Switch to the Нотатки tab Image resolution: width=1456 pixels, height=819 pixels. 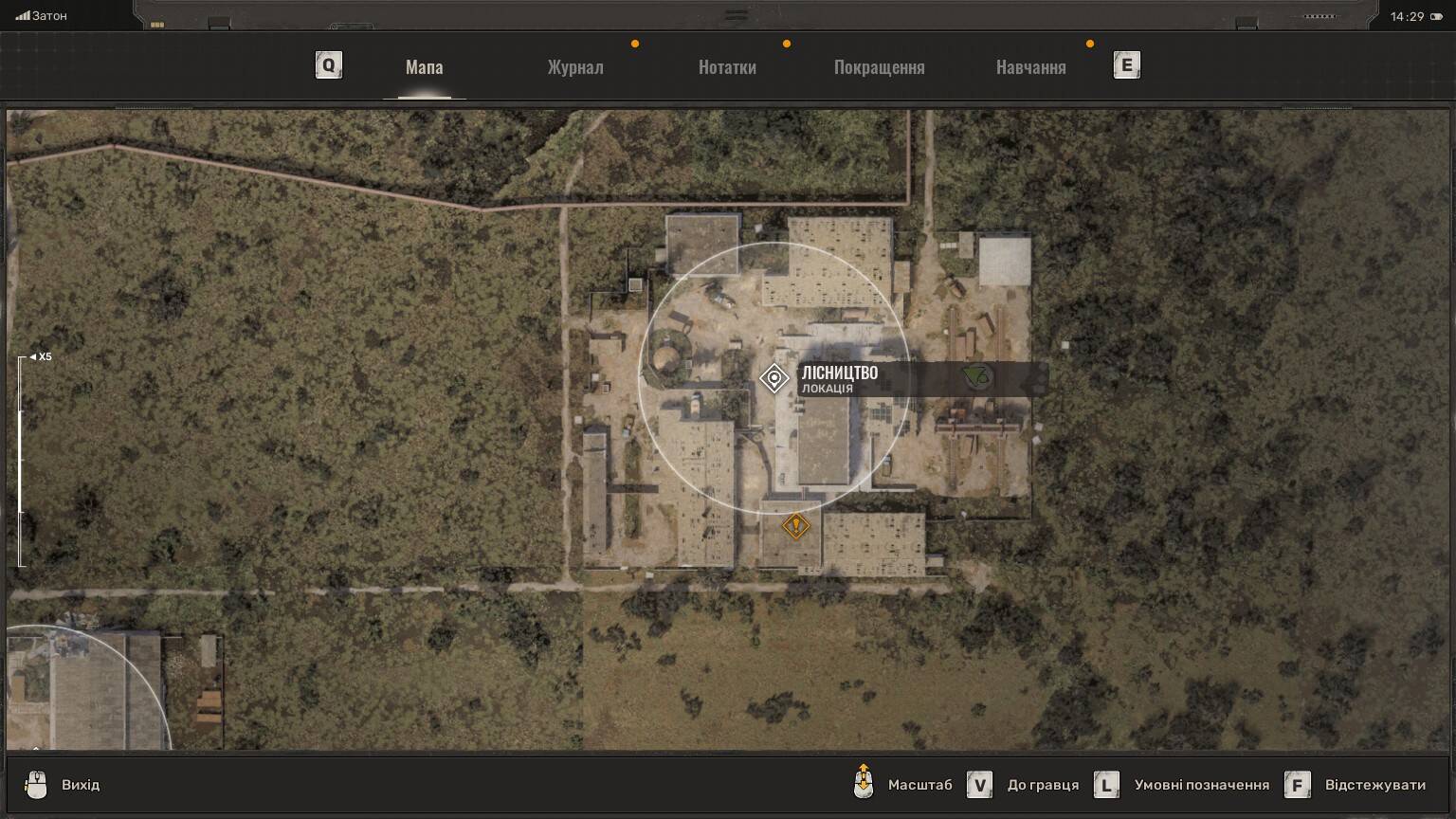[727, 67]
